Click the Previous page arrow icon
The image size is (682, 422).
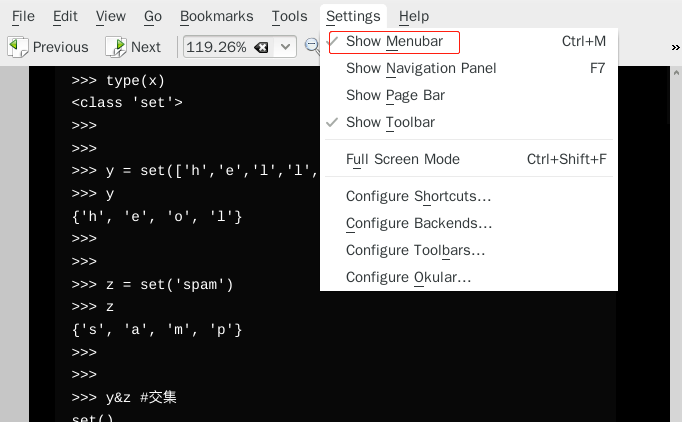(17, 47)
